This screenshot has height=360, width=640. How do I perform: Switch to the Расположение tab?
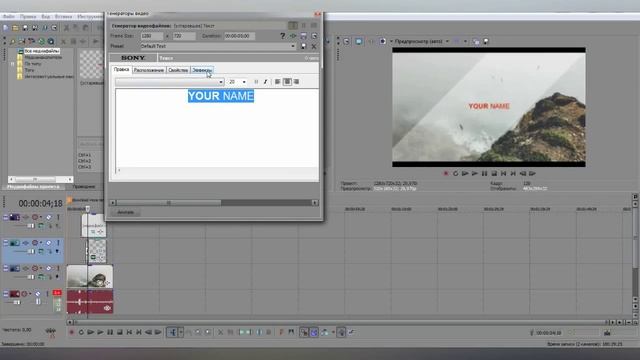(149, 70)
